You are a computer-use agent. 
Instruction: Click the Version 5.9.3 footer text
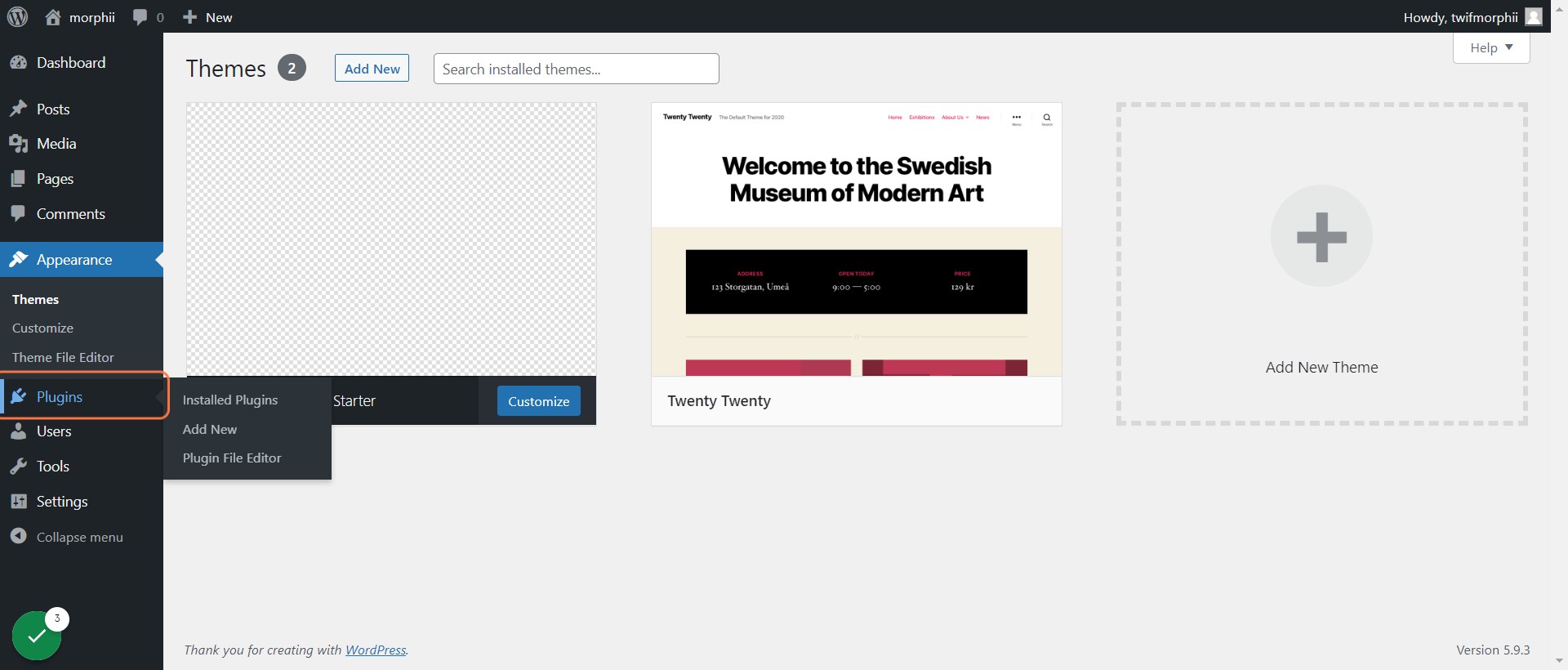click(x=1493, y=650)
